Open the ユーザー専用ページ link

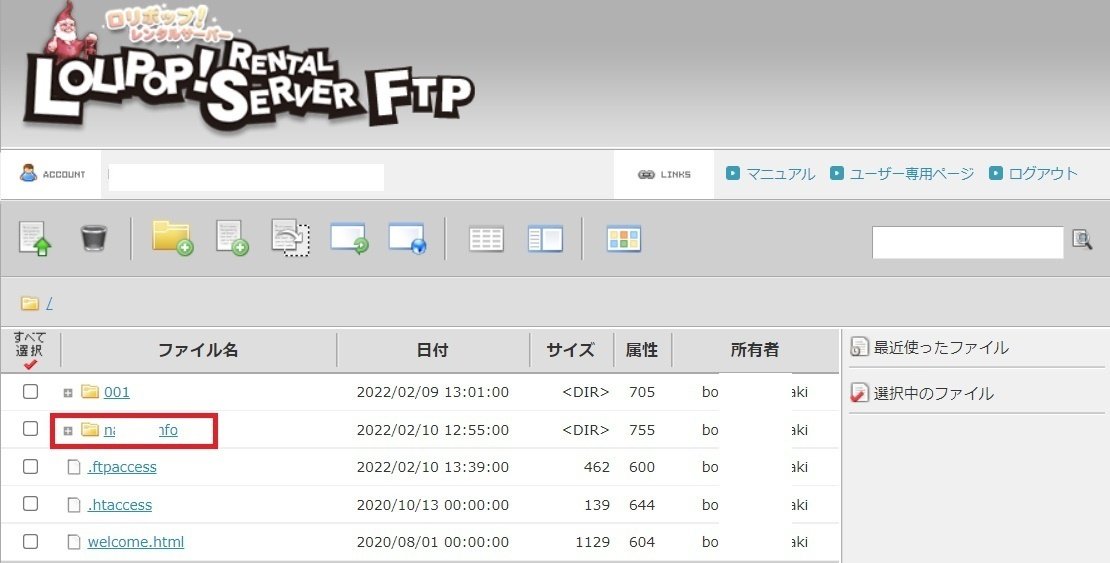(912, 174)
